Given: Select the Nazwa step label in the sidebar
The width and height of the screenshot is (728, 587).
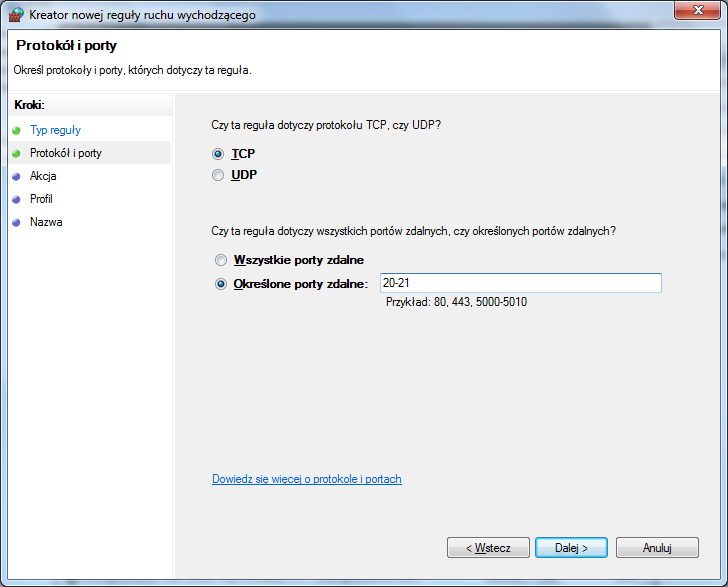Looking at the screenshot, I should (46, 222).
